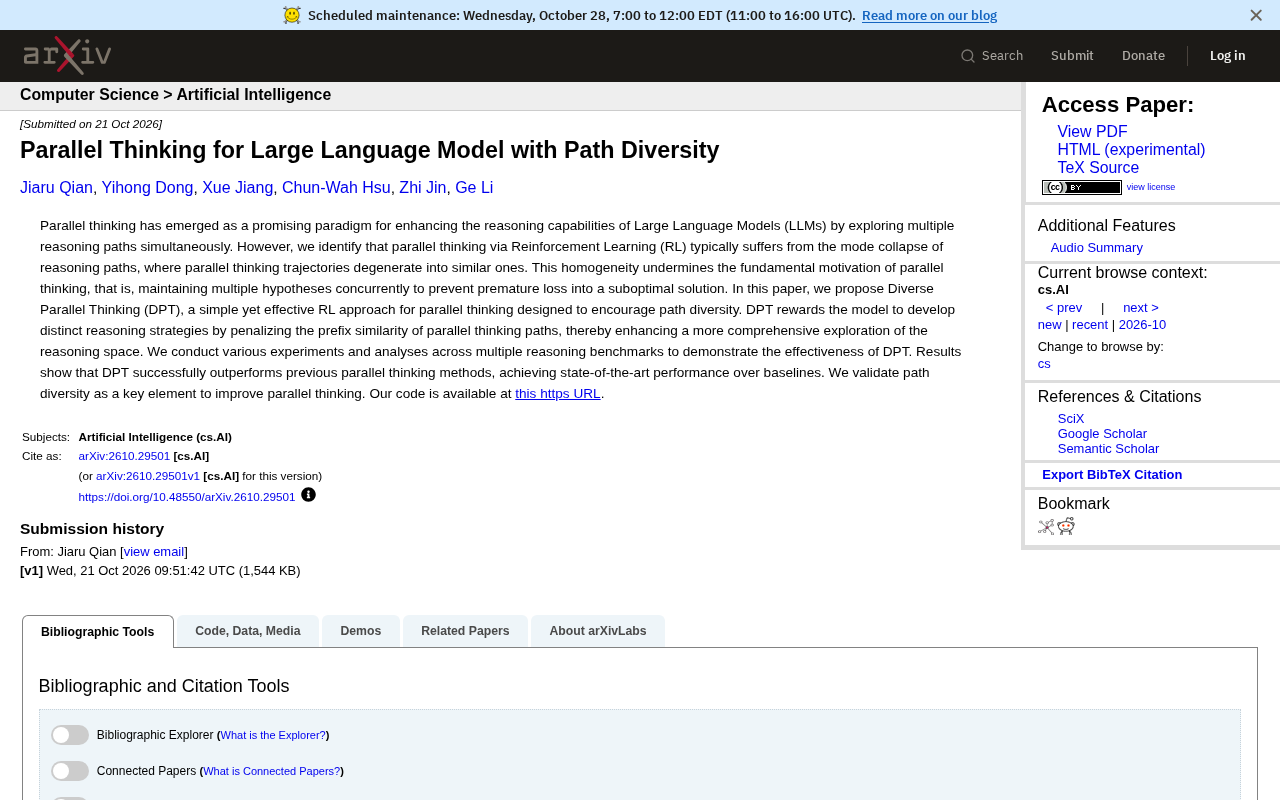The image size is (1280, 800).
Task: Click the Creative Commons BY license badge
Action: click(1082, 187)
